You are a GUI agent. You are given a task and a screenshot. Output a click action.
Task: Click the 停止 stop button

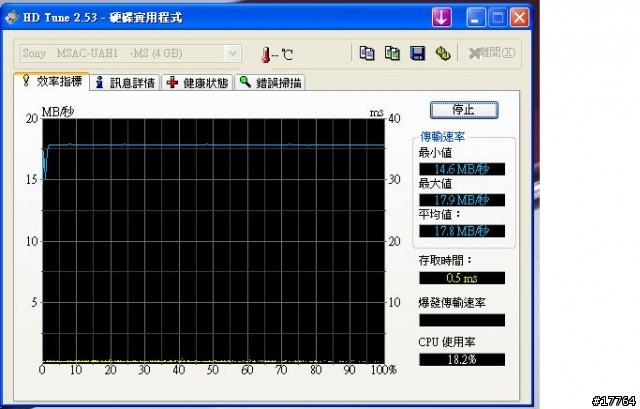click(x=464, y=110)
